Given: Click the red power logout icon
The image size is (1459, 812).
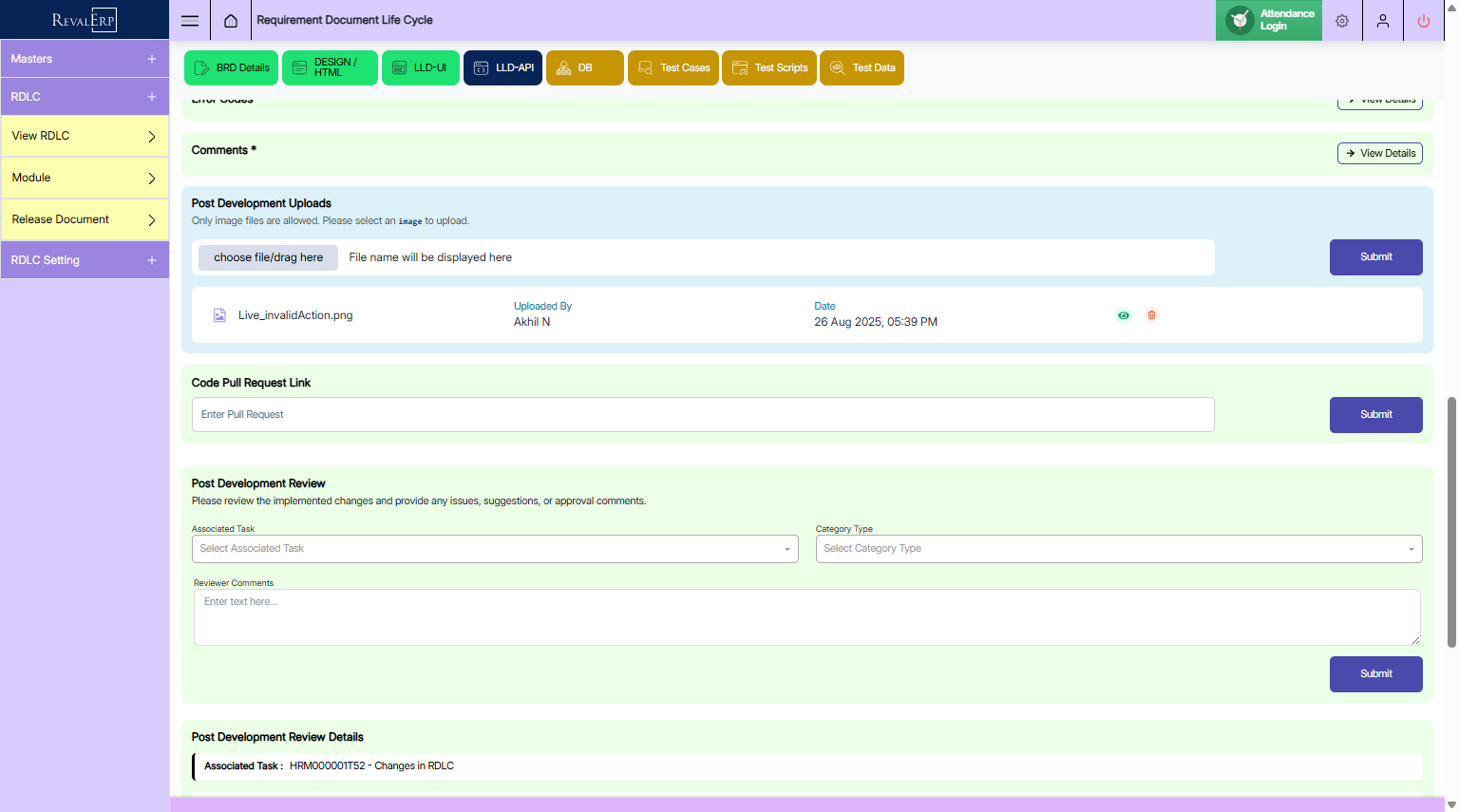Looking at the screenshot, I should [x=1423, y=21].
